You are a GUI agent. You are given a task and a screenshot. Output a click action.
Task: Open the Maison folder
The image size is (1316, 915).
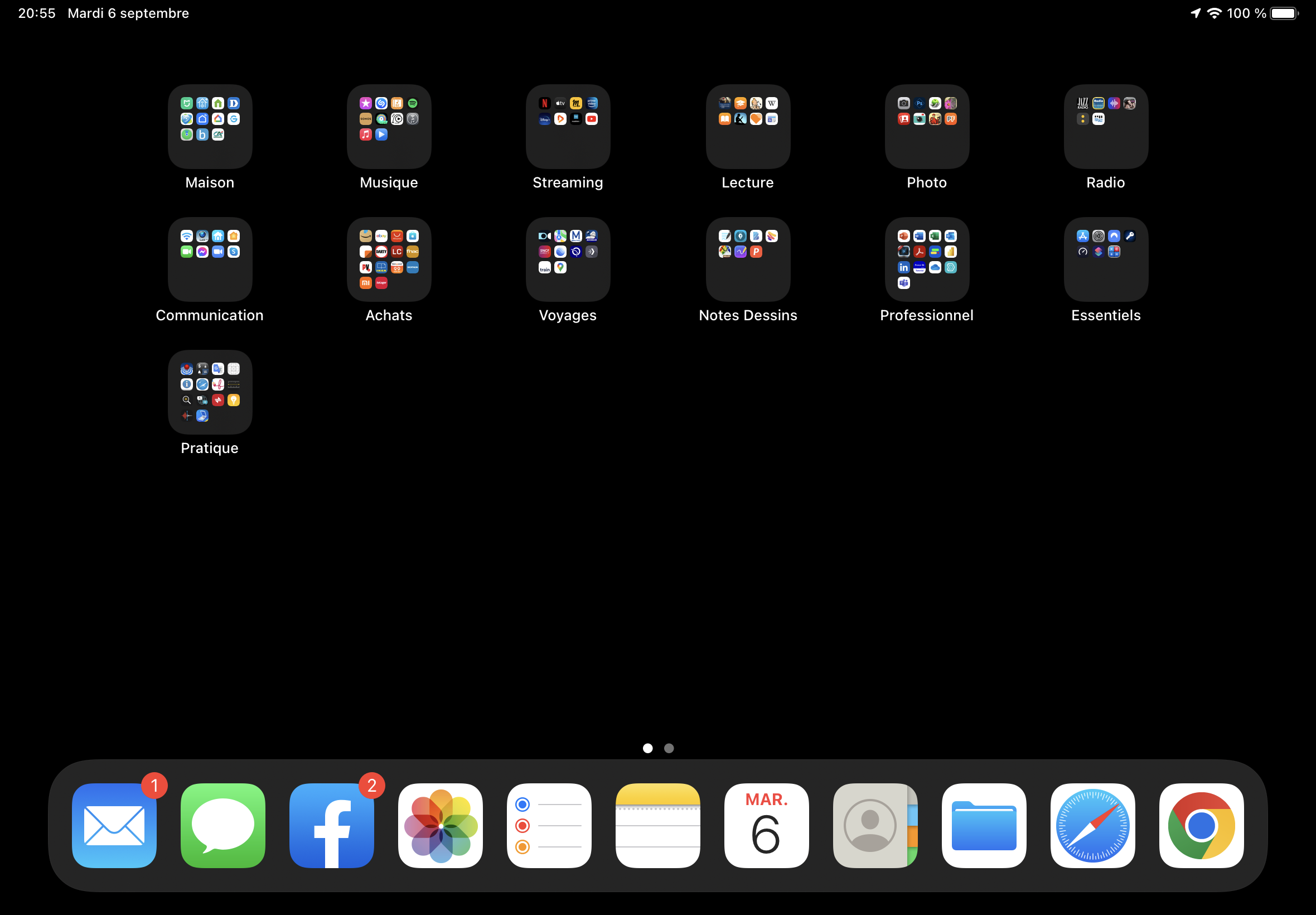pyautogui.click(x=210, y=127)
